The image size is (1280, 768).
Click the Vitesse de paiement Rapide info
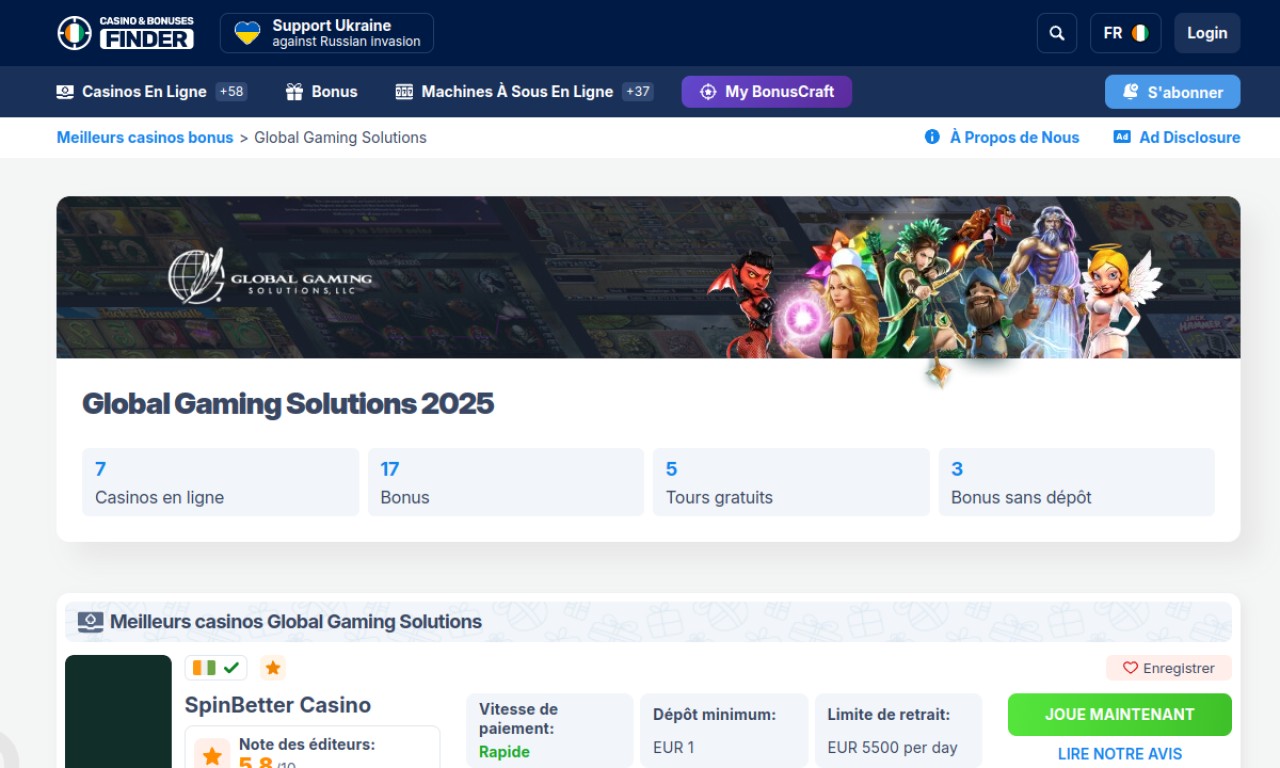point(549,731)
